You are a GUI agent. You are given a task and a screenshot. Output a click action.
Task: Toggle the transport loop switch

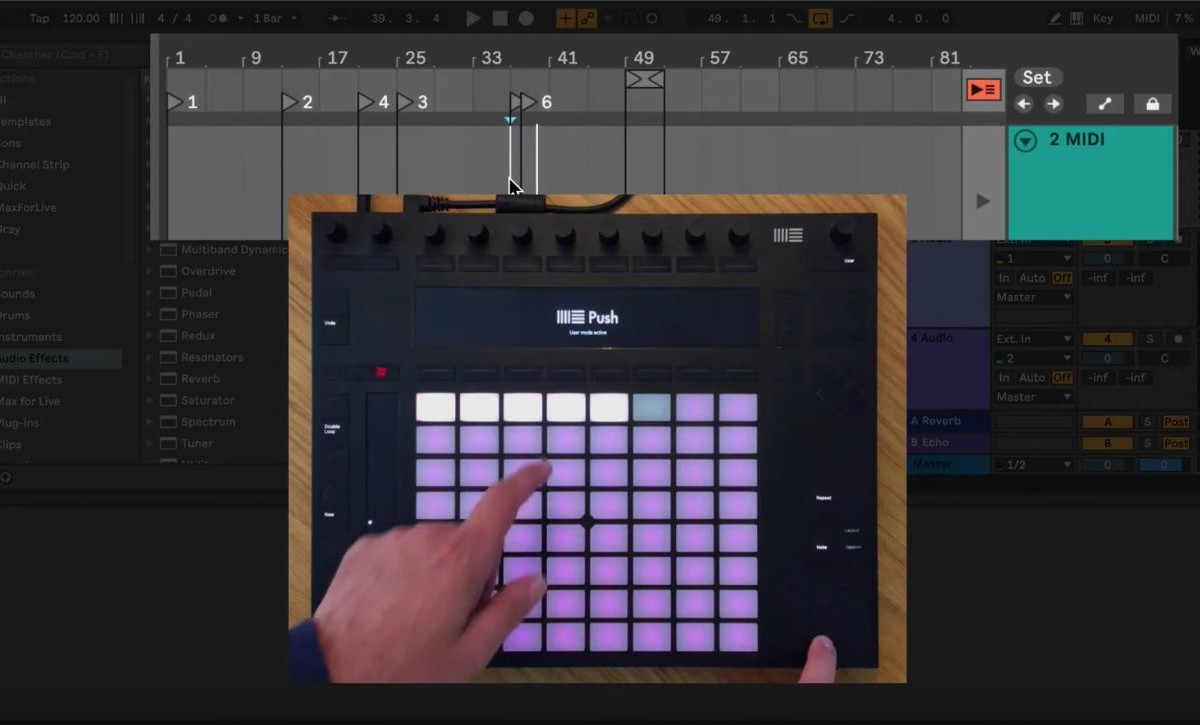(820, 18)
